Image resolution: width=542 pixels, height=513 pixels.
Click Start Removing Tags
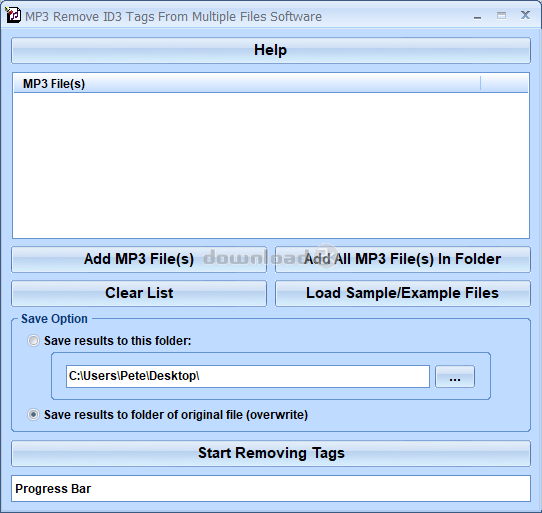[271, 453]
